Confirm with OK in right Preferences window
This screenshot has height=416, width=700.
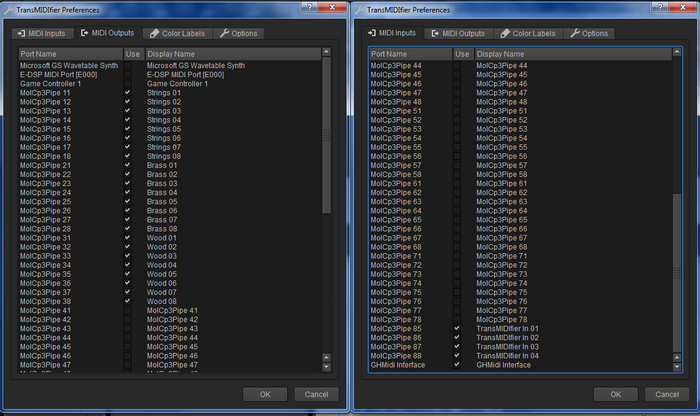[x=616, y=395]
